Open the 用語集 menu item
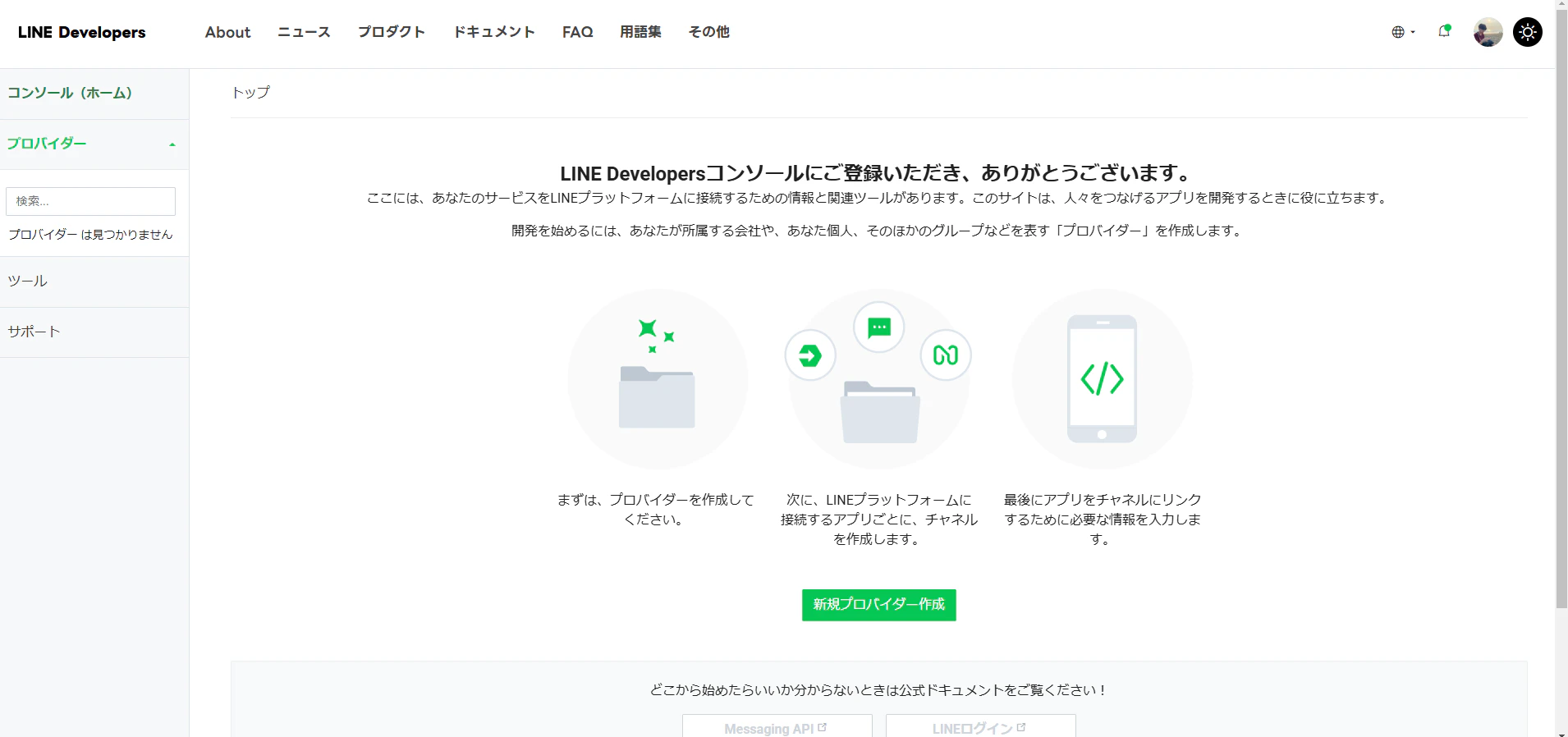The width and height of the screenshot is (1568, 737). click(640, 32)
